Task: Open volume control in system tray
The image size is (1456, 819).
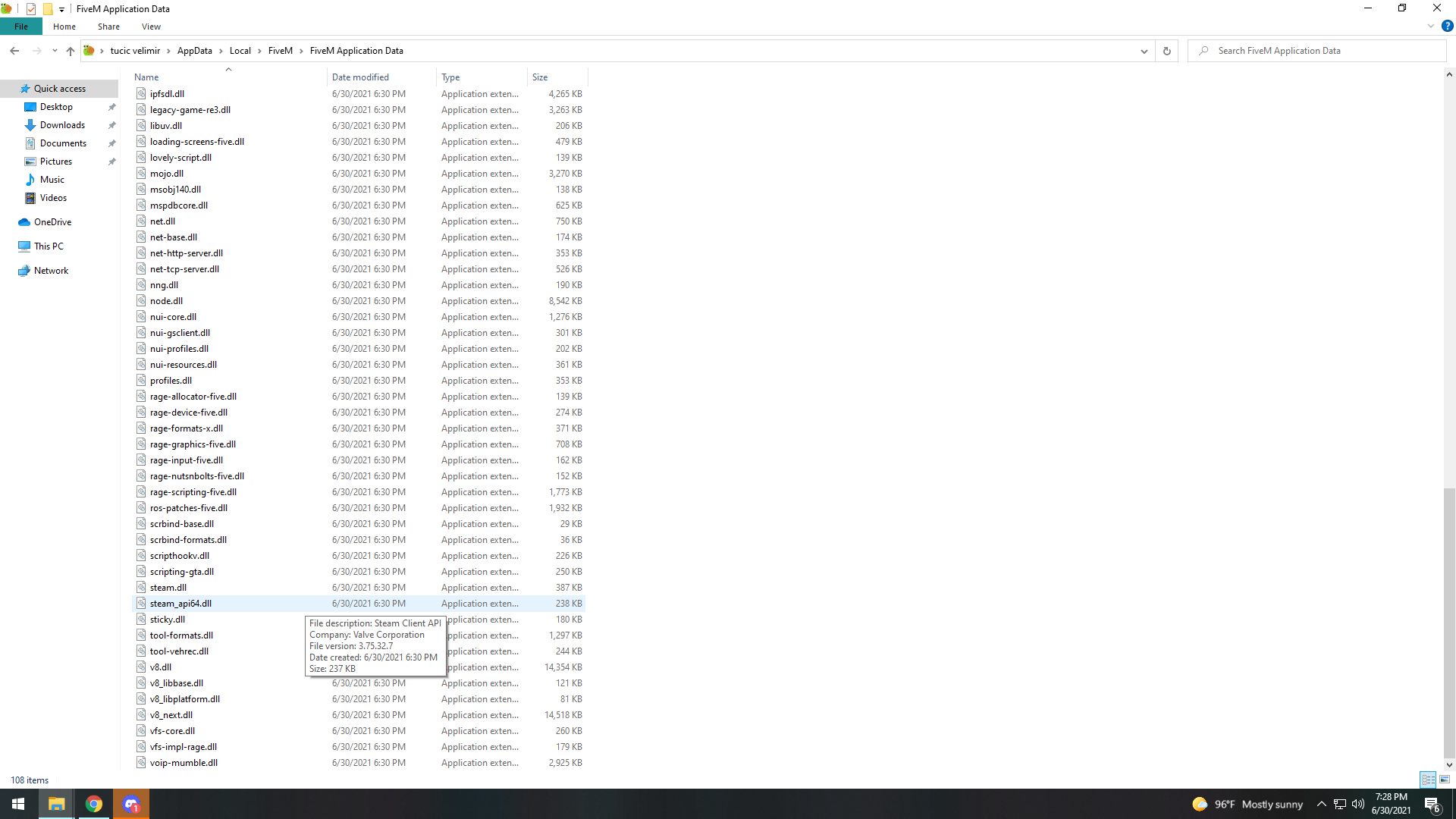Action: (1357, 804)
